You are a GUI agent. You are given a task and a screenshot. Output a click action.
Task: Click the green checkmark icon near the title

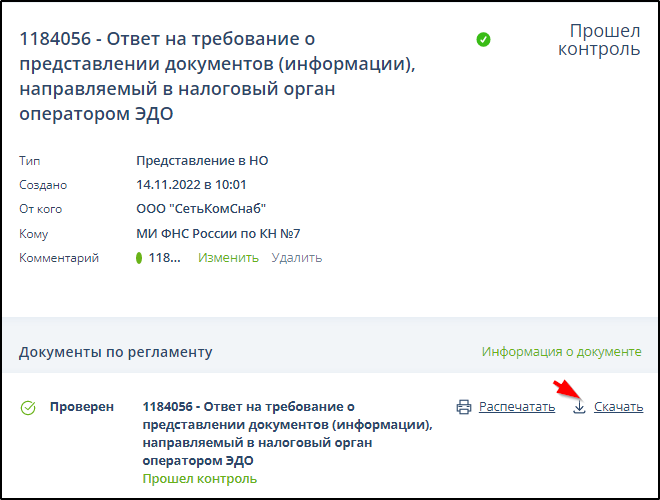pos(483,40)
